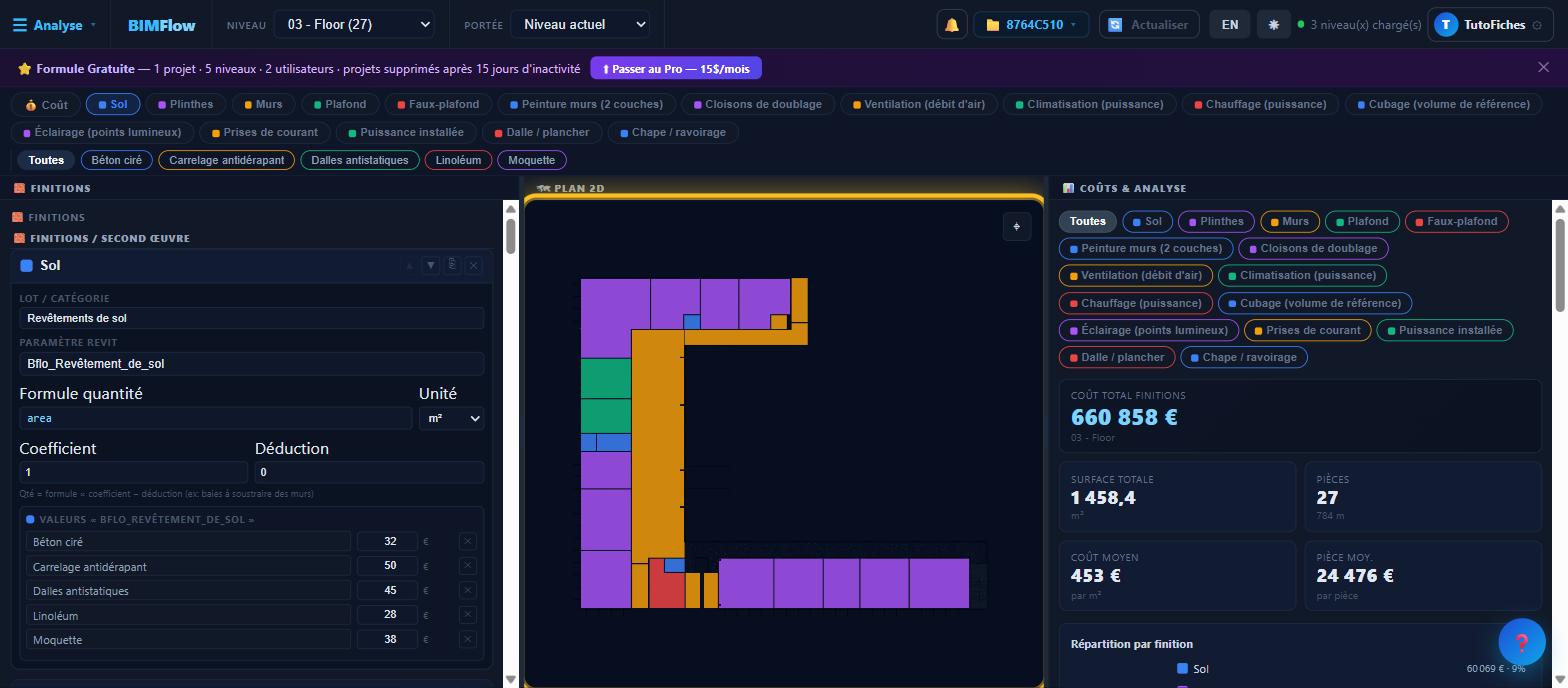The image size is (1568, 688).
Task: Delete the Dalles antistatiques value row
Action: [467, 590]
